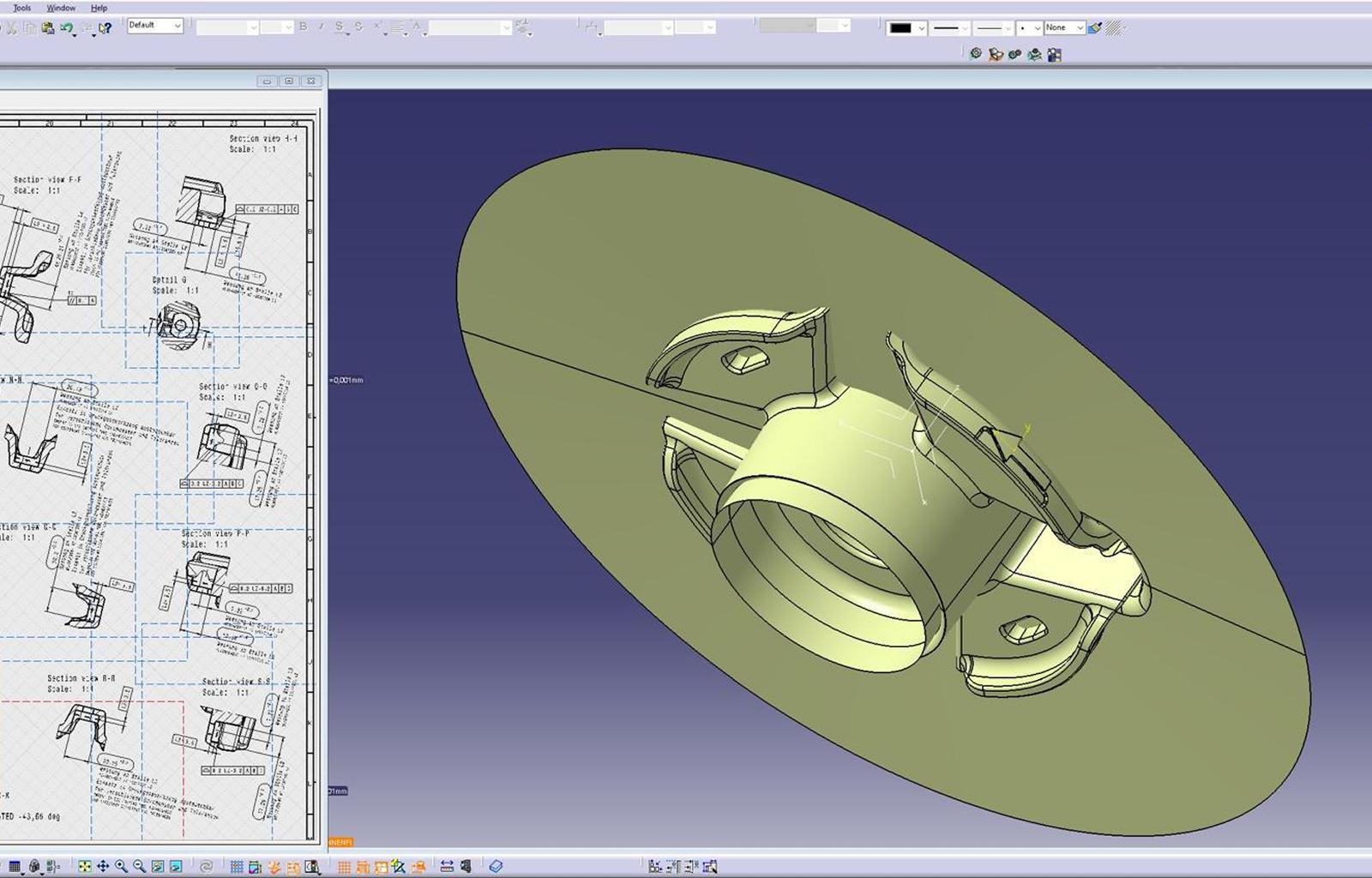The width and height of the screenshot is (1372, 878).
Task: Toggle the orange grid icon
Action: [344, 867]
